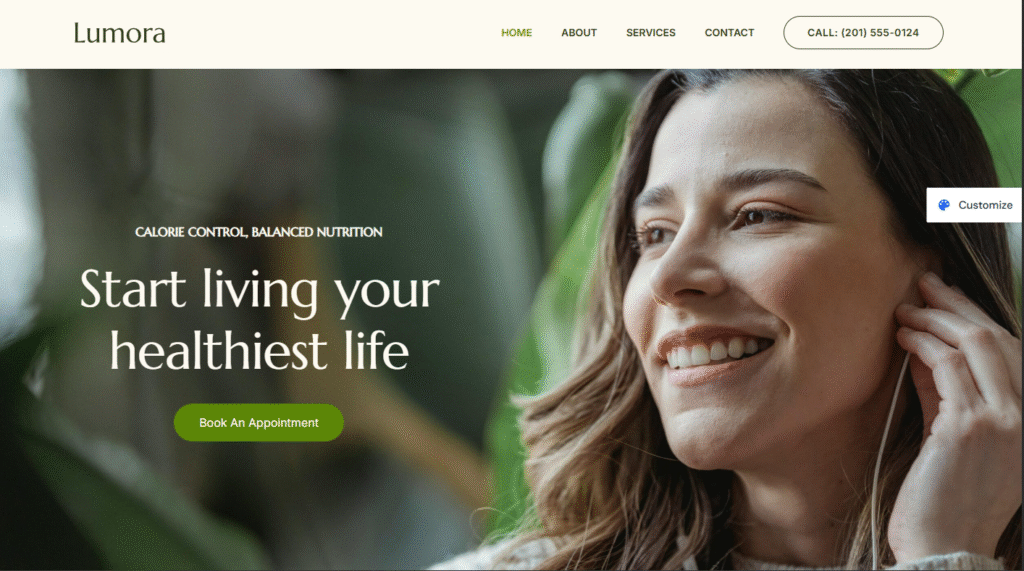
Task: Click the Book An Appointment button
Action: [259, 423]
